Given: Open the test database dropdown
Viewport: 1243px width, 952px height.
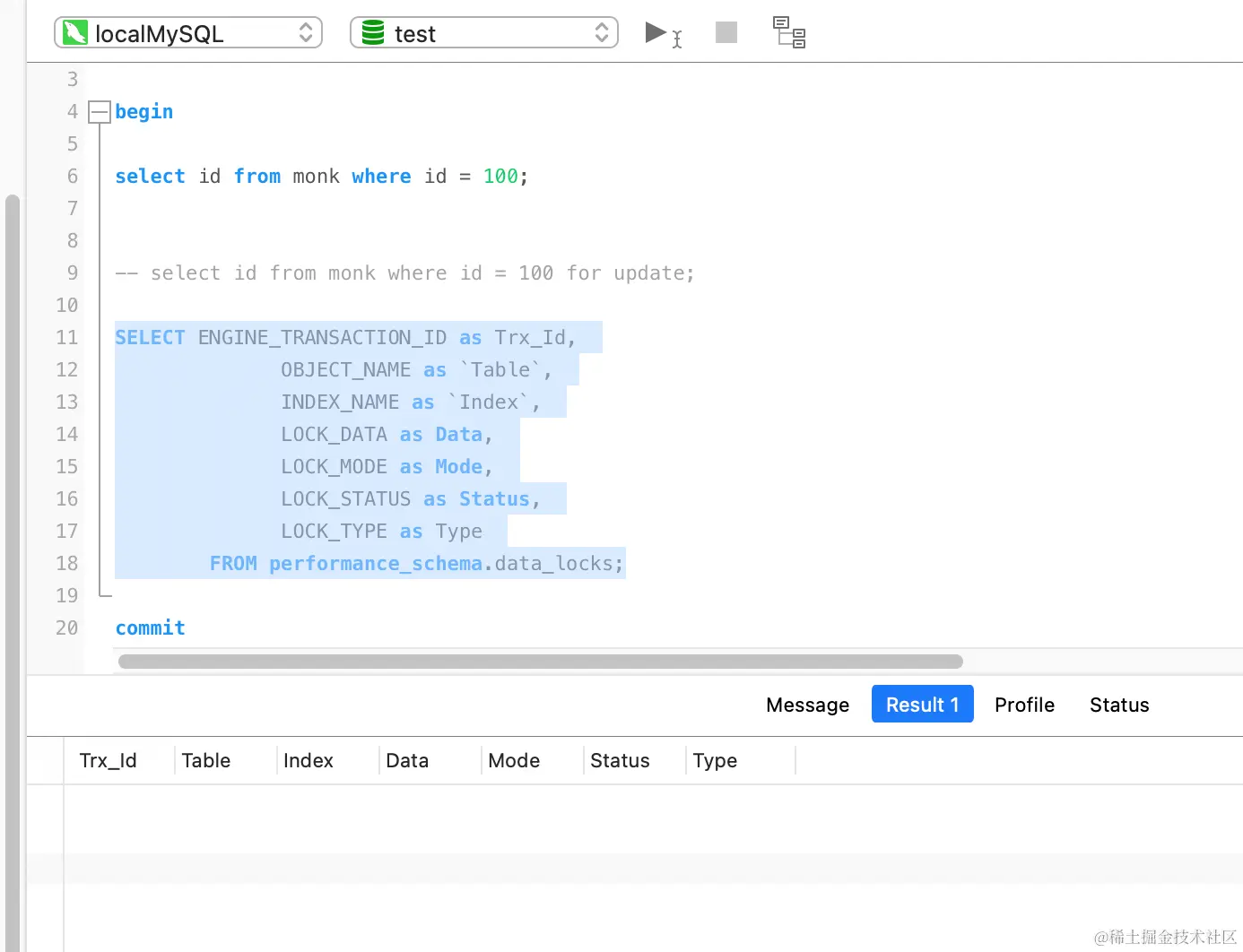Looking at the screenshot, I should 484,33.
